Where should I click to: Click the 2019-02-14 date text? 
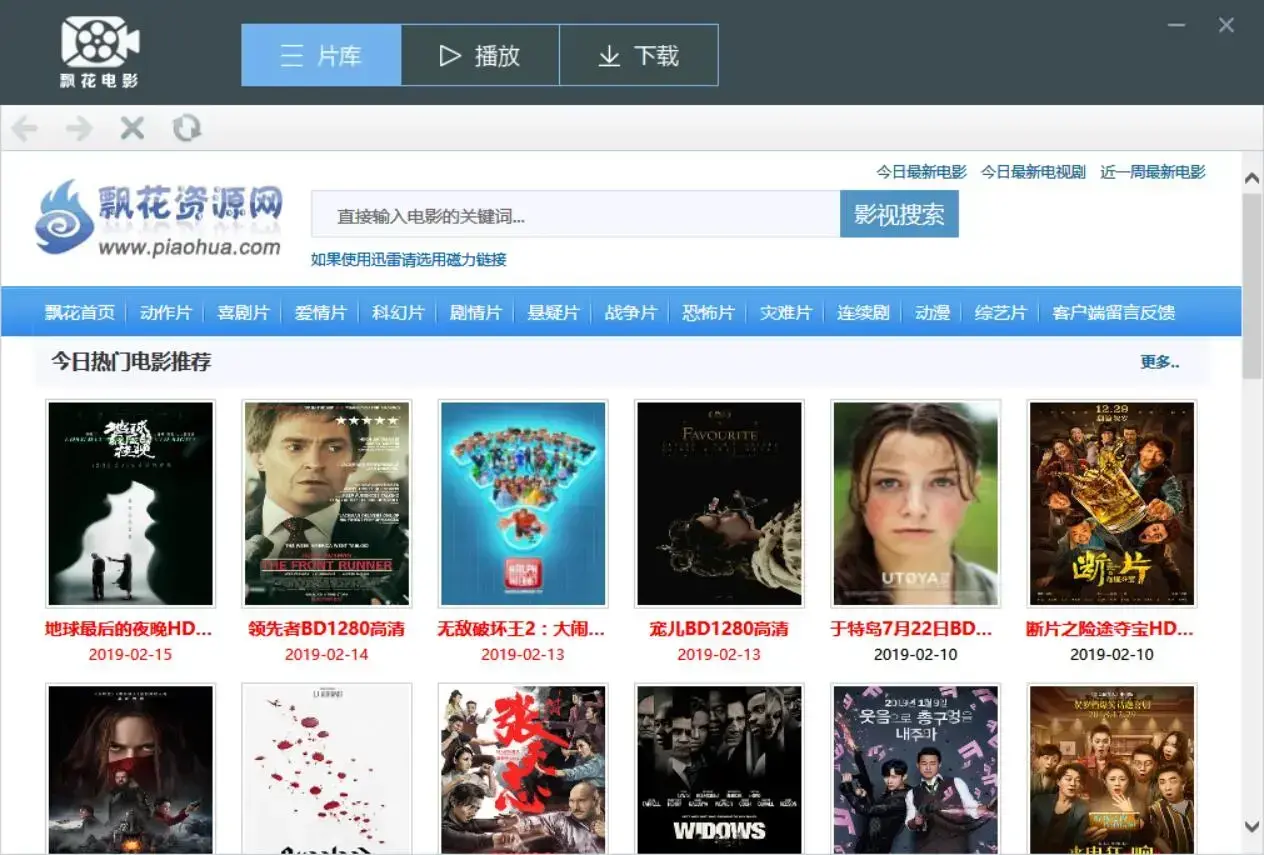point(326,655)
